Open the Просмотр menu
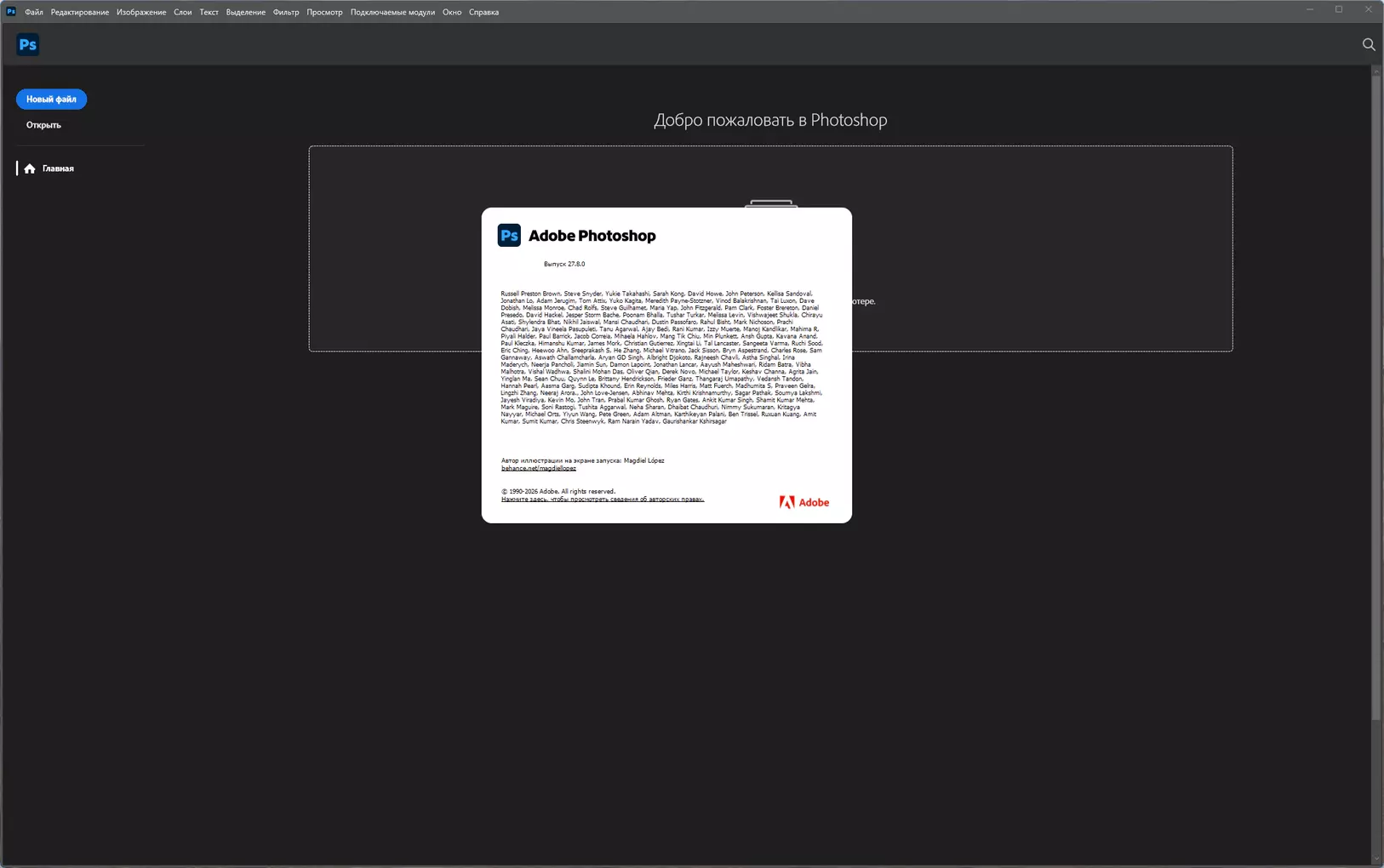The width and height of the screenshot is (1384, 868). [324, 12]
